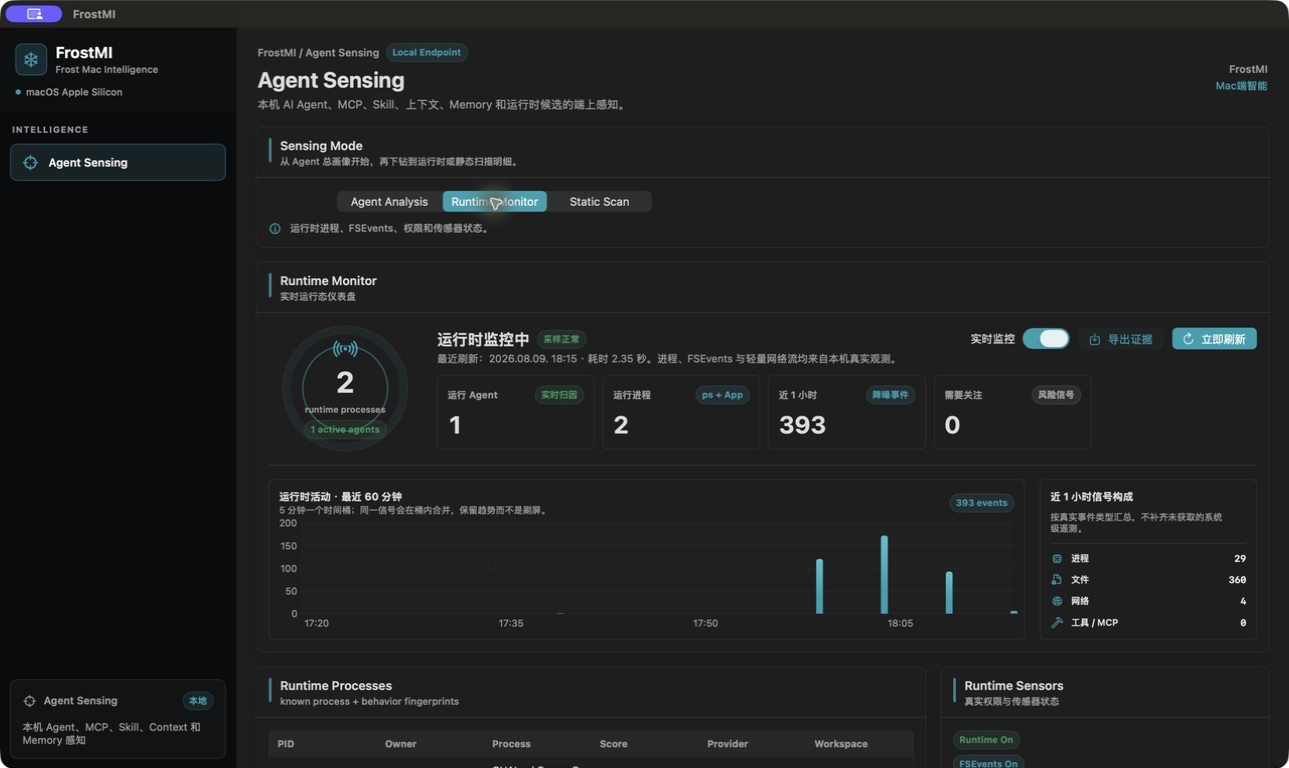The width and height of the screenshot is (1289, 768).
Task: Click the 降噪事件 tag
Action: point(890,395)
